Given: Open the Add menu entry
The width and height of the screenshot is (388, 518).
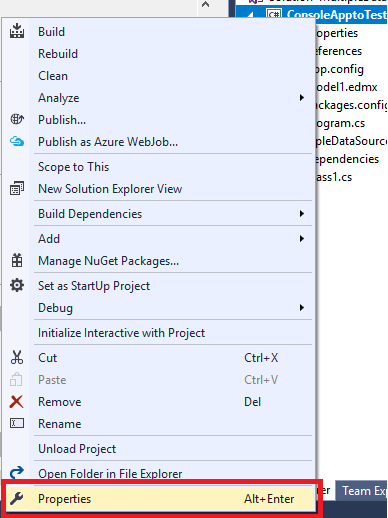Looking at the screenshot, I should point(158,239).
